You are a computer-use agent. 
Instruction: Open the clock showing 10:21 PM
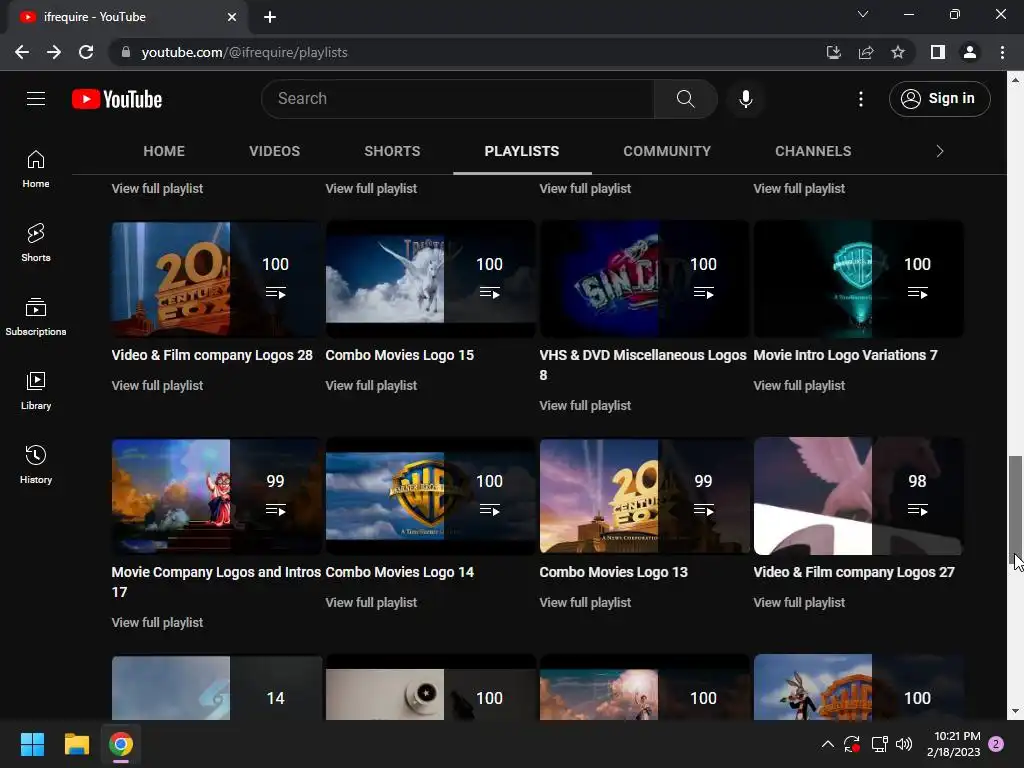[x=953, y=744]
